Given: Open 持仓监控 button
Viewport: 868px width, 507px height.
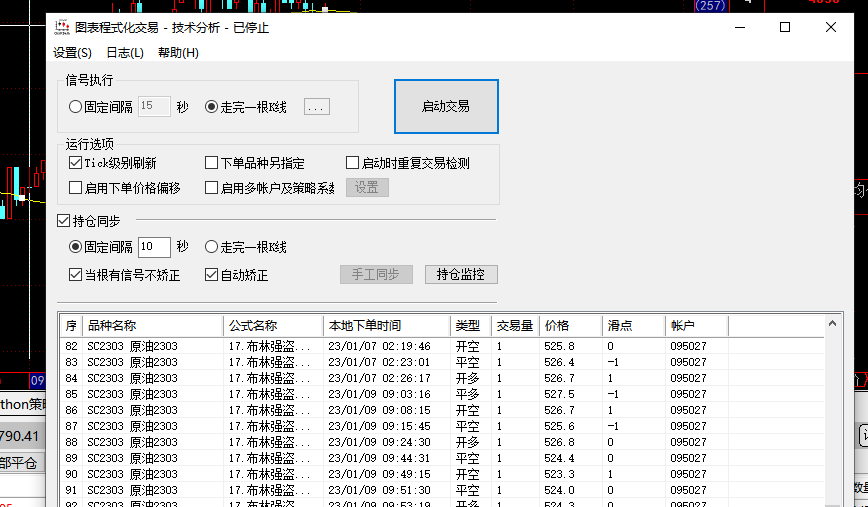Looking at the screenshot, I should [461, 274].
